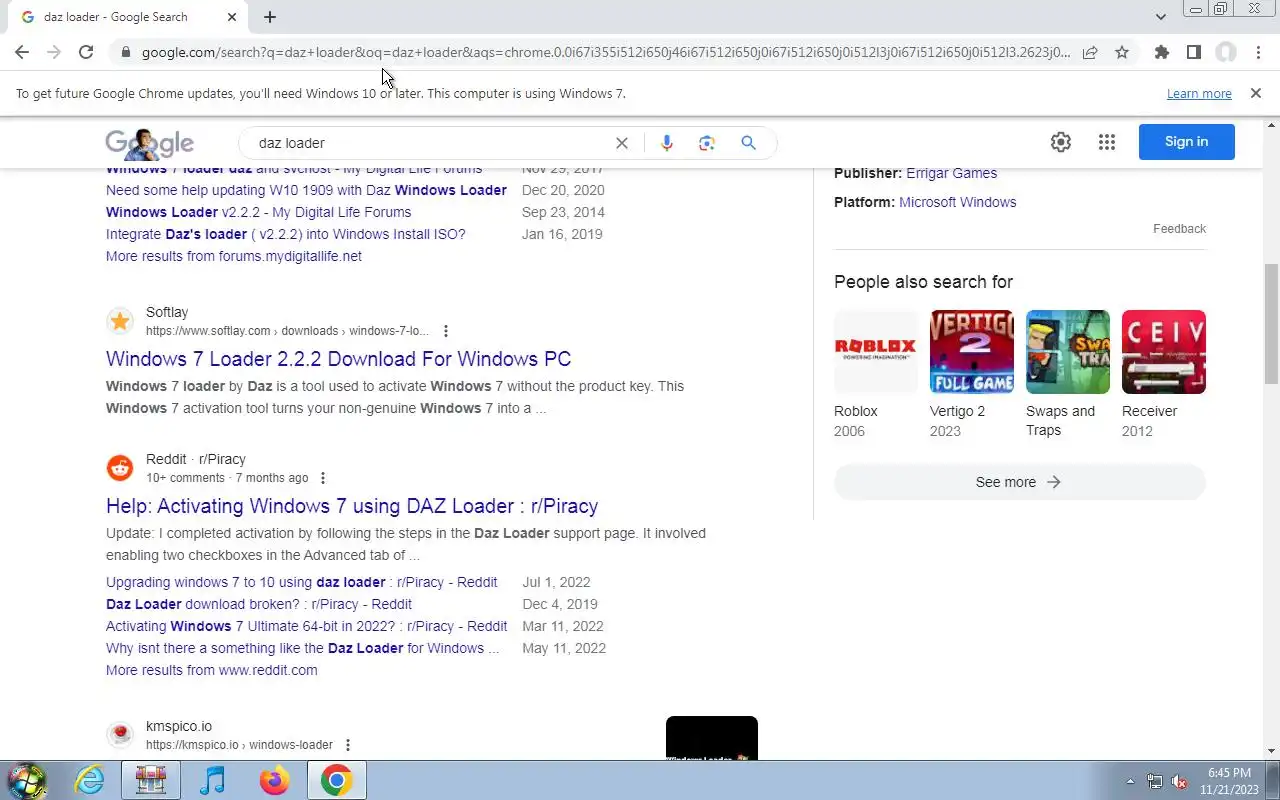Open Chrome extensions puzzle icon
This screenshot has height=800, width=1280.
point(1161,52)
